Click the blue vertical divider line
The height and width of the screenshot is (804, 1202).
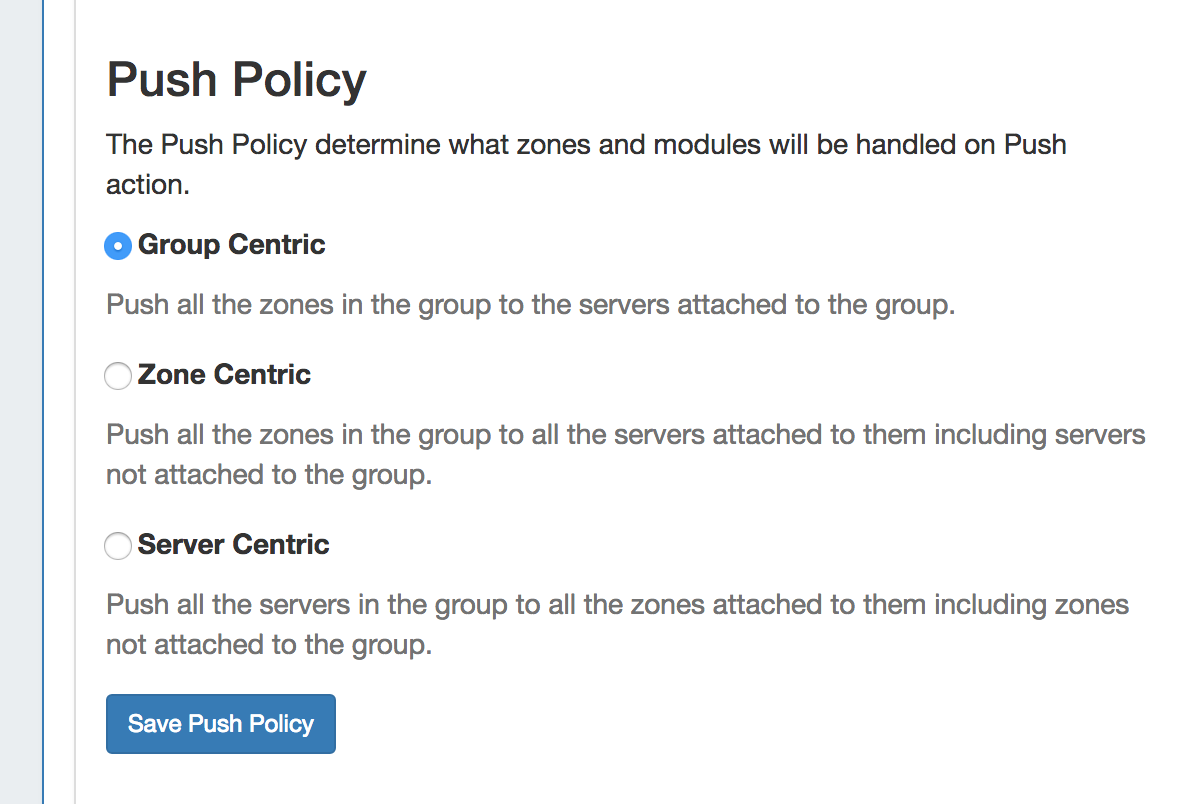pos(43,400)
